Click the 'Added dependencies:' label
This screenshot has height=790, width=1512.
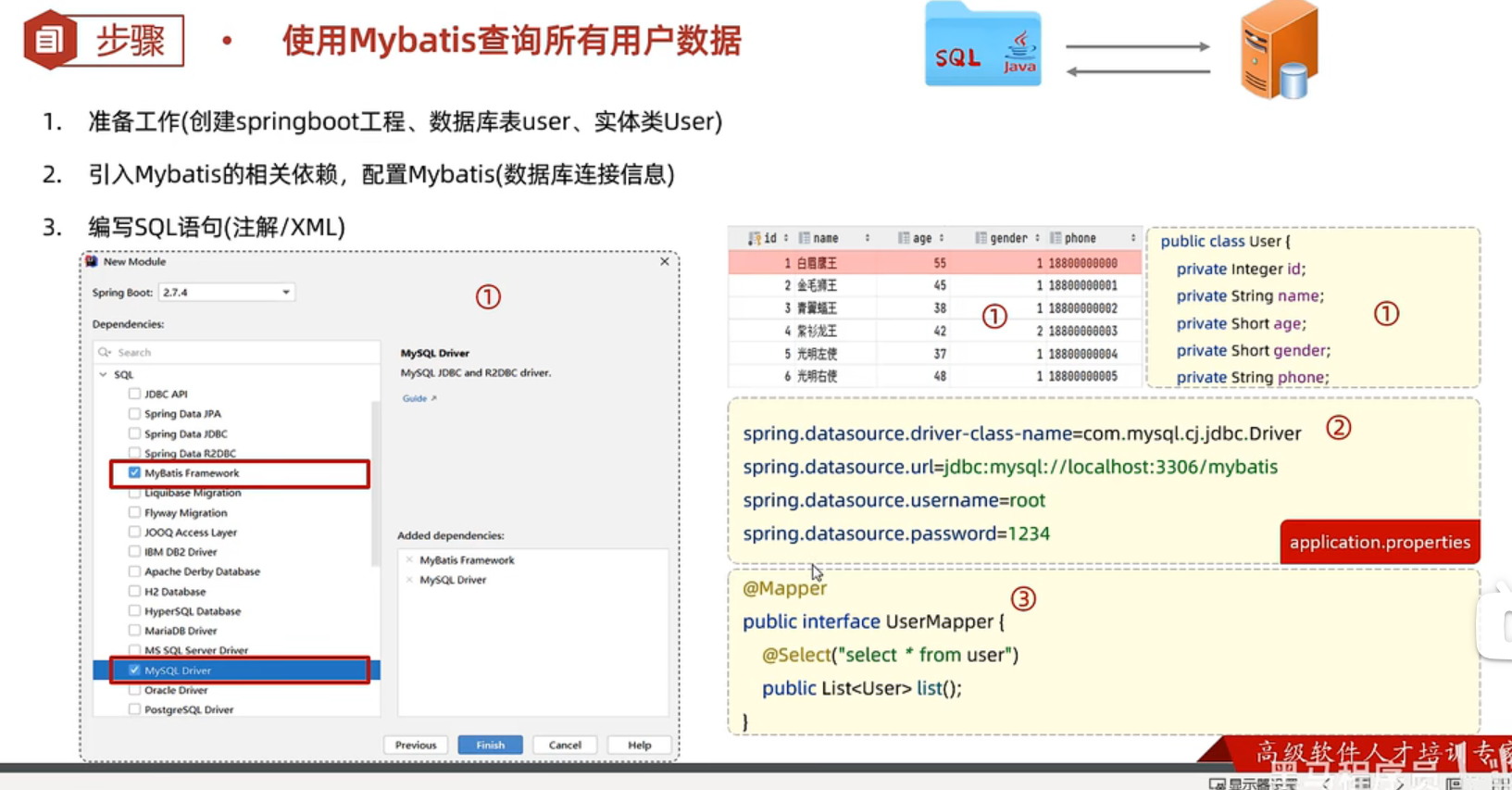coord(450,535)
